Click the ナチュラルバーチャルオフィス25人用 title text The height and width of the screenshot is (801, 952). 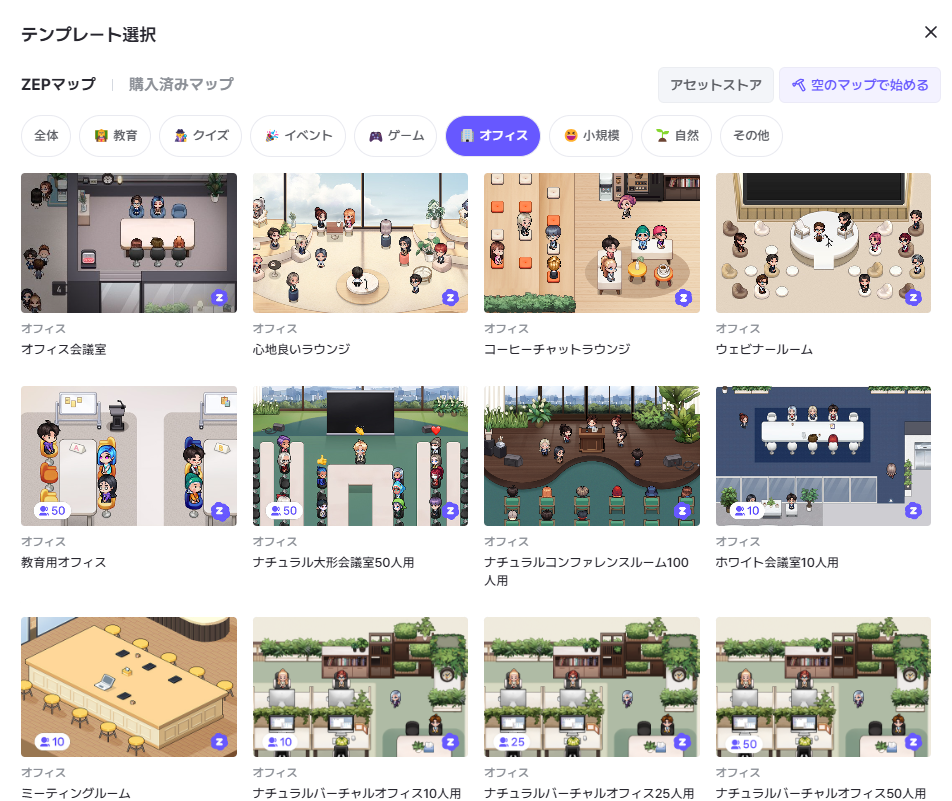590,793
